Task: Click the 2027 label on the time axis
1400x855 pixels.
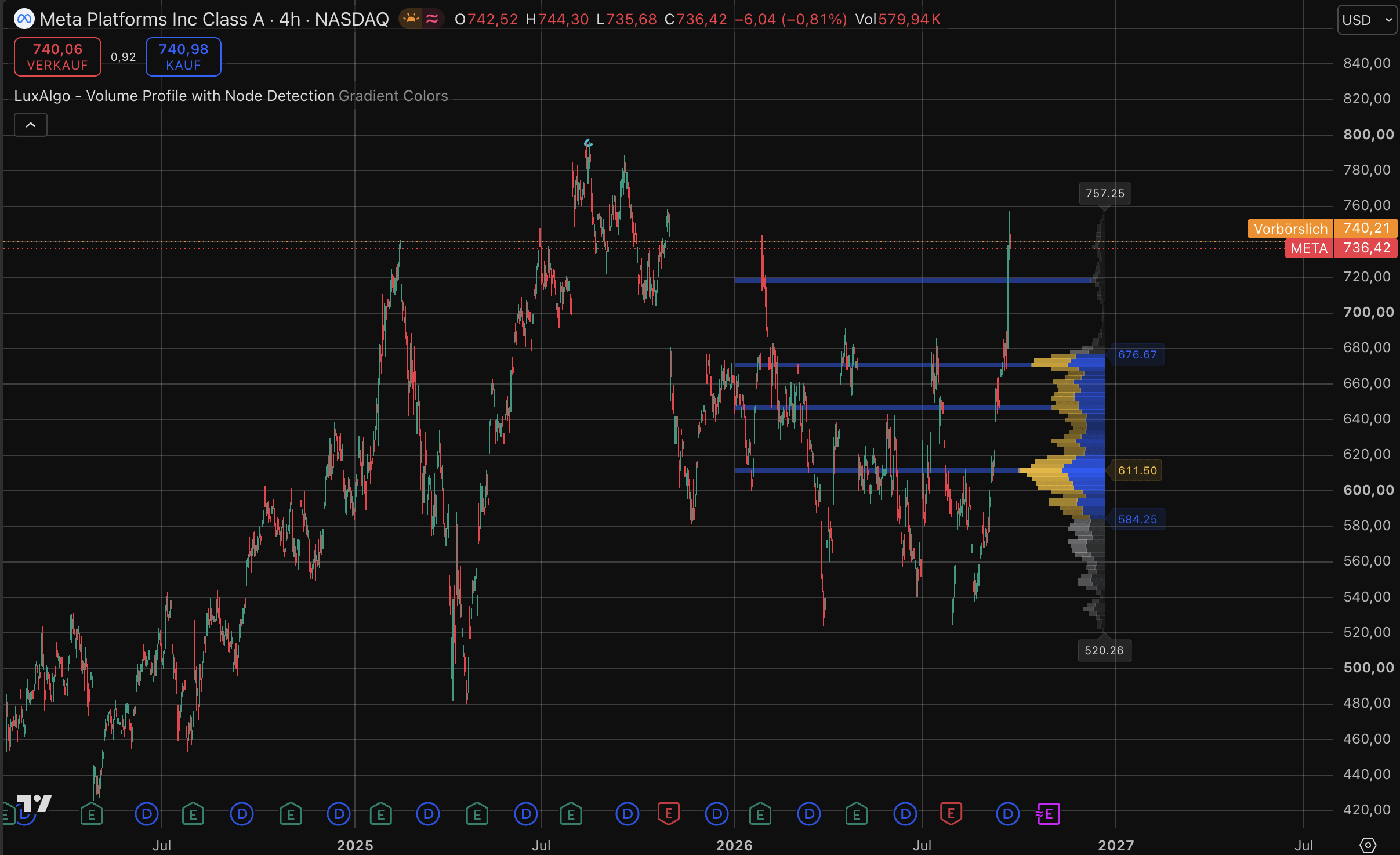Action: (1116, 845)
